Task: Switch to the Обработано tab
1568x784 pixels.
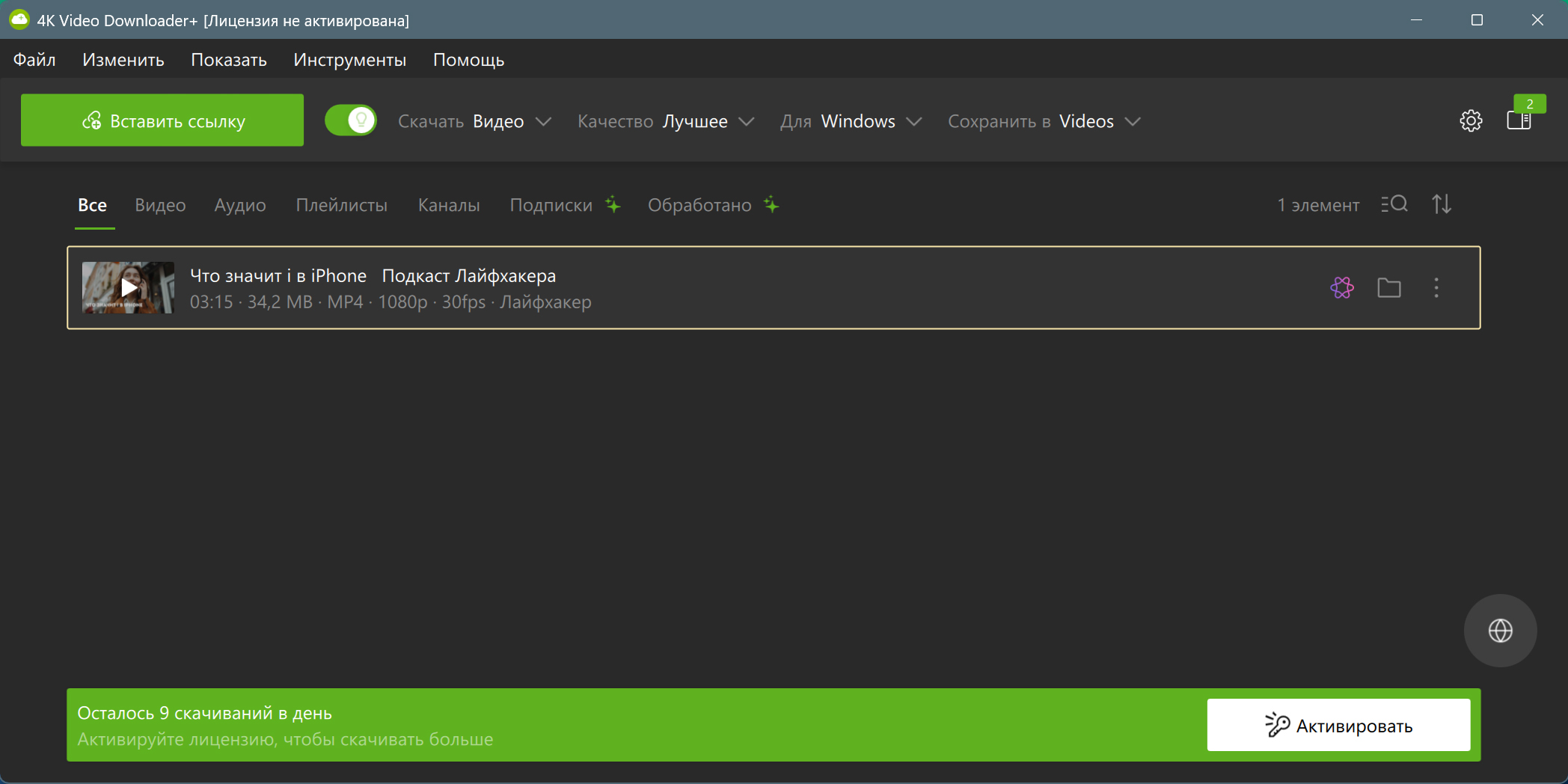Action: click(x=713, y=205)
